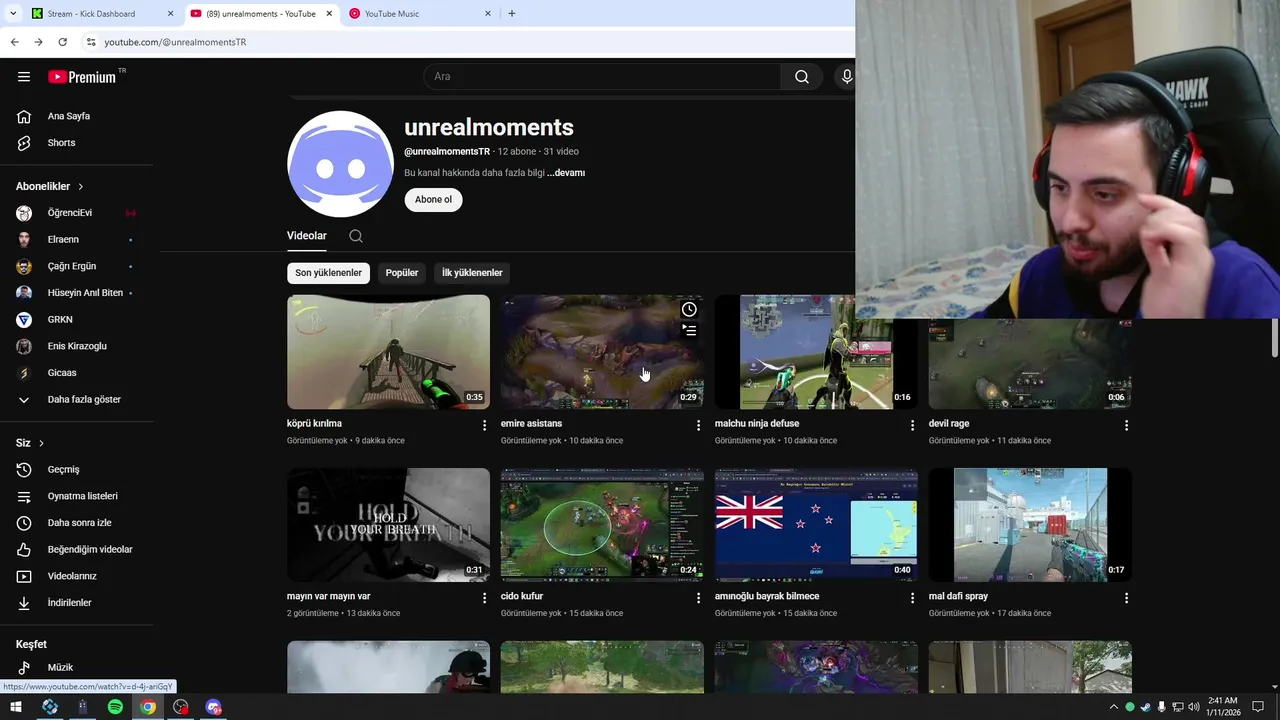Click the search magnifier button
1280x720 pixels.
[x=802, y=77]
